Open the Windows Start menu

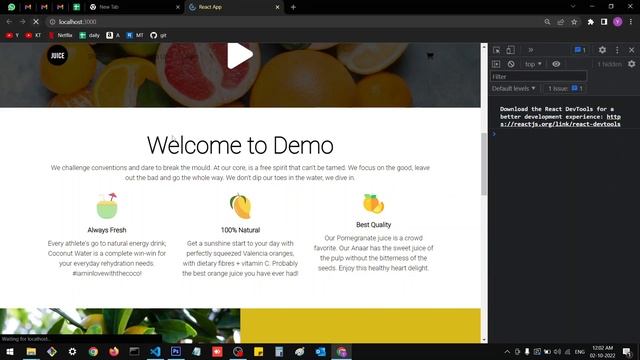tap(10, 351)
